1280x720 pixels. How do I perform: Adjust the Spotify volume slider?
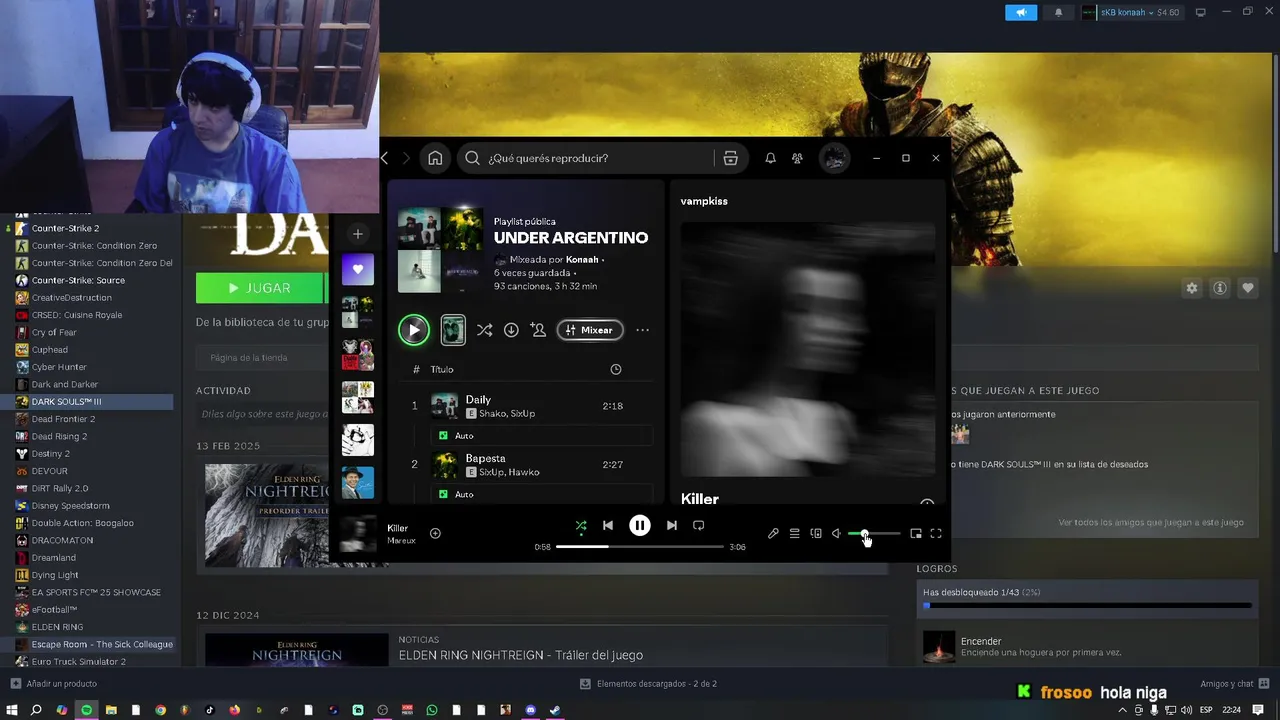874,534
